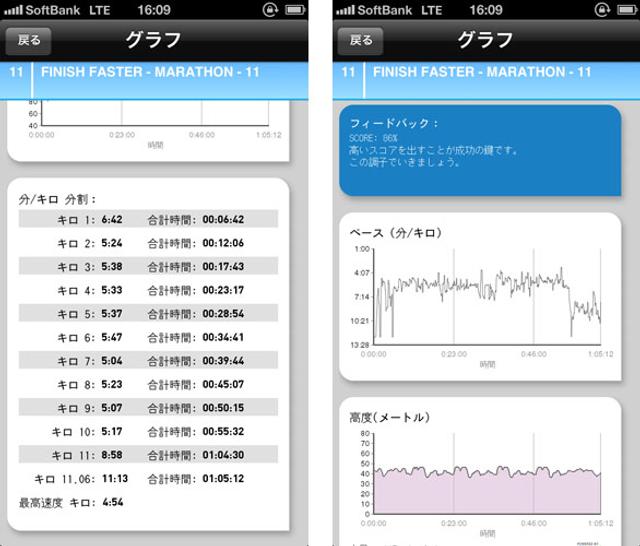Tap the battery icon in right status bar
640x546 pixels.
627,9
